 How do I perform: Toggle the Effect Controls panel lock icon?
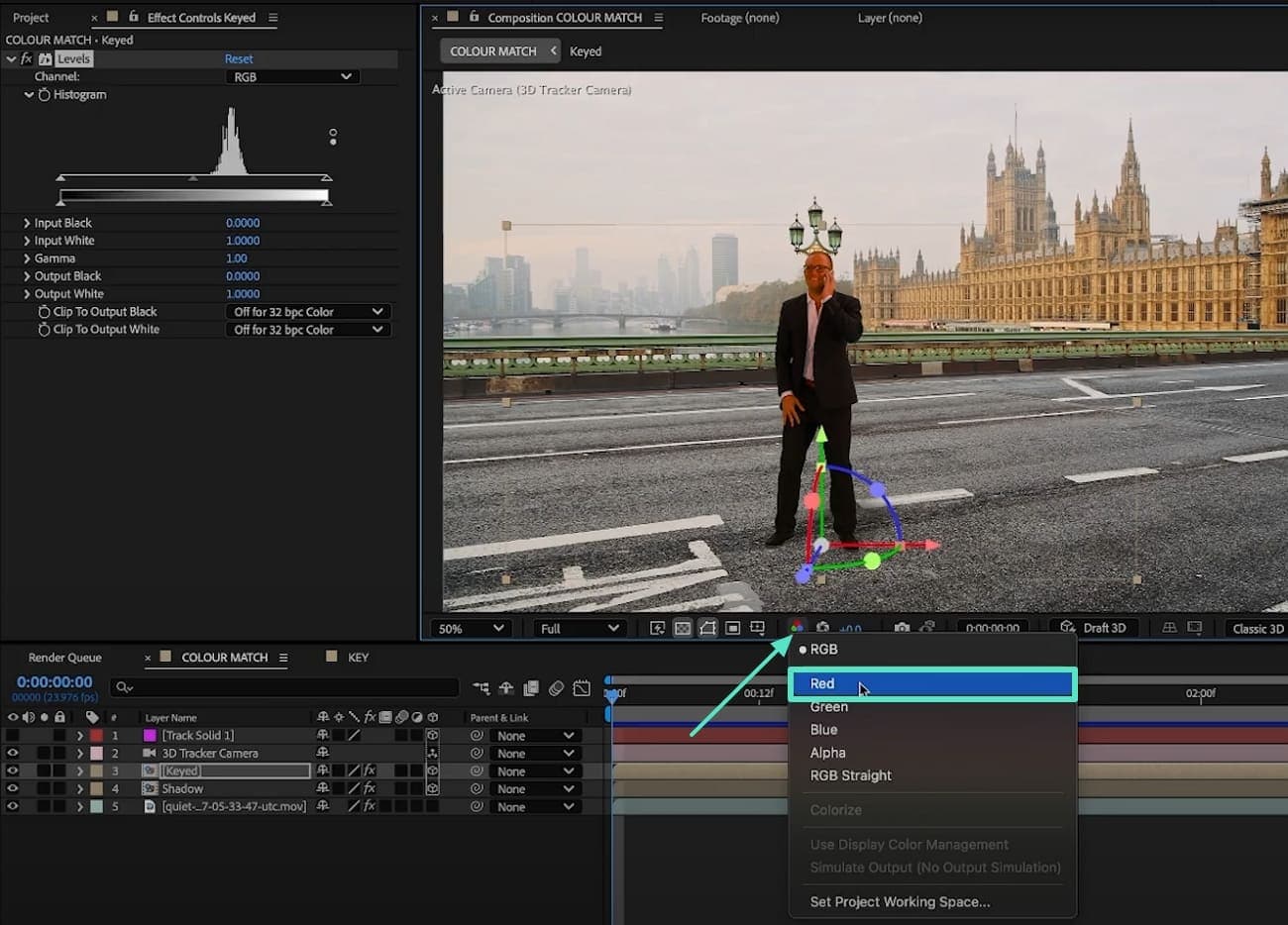(x=134, y=17)
